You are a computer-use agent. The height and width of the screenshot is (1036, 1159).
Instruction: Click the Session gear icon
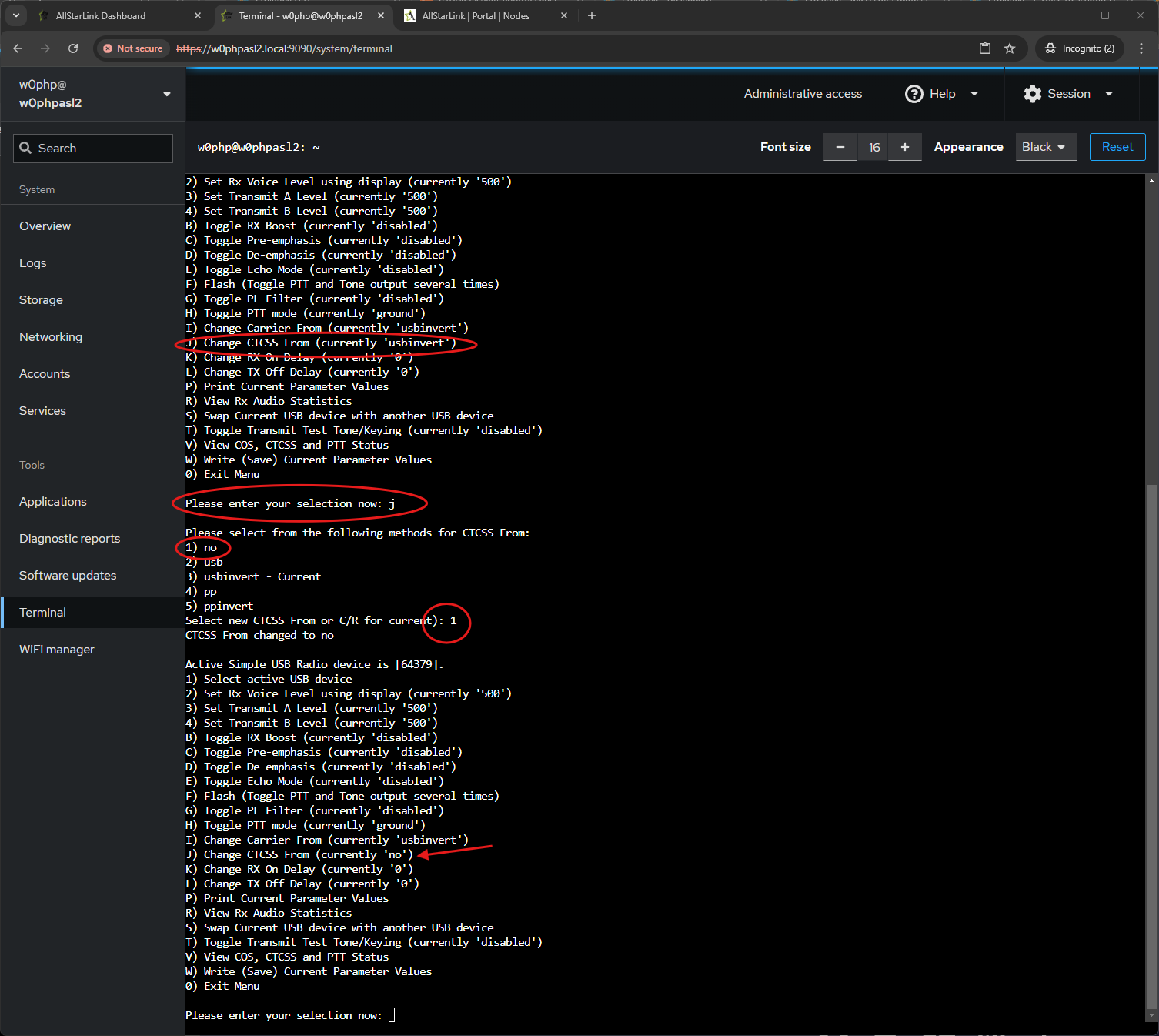[x=1032, y=94]
